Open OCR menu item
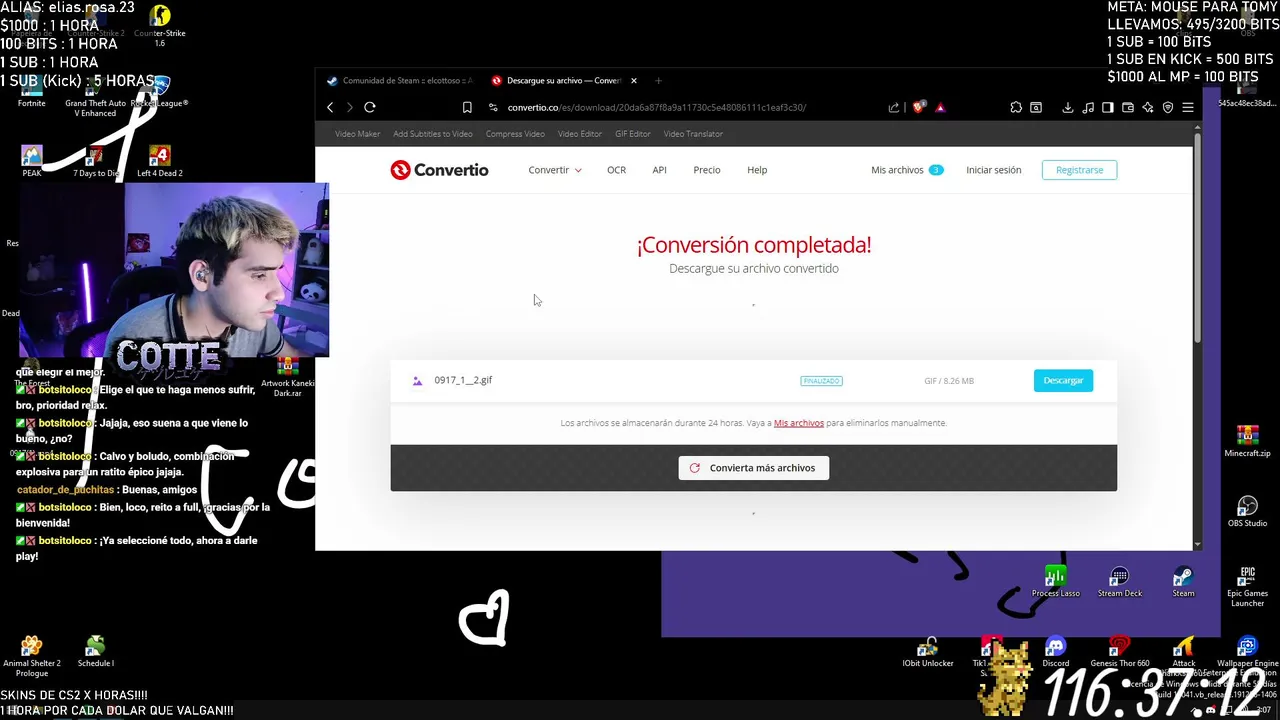 coord(616,170)
